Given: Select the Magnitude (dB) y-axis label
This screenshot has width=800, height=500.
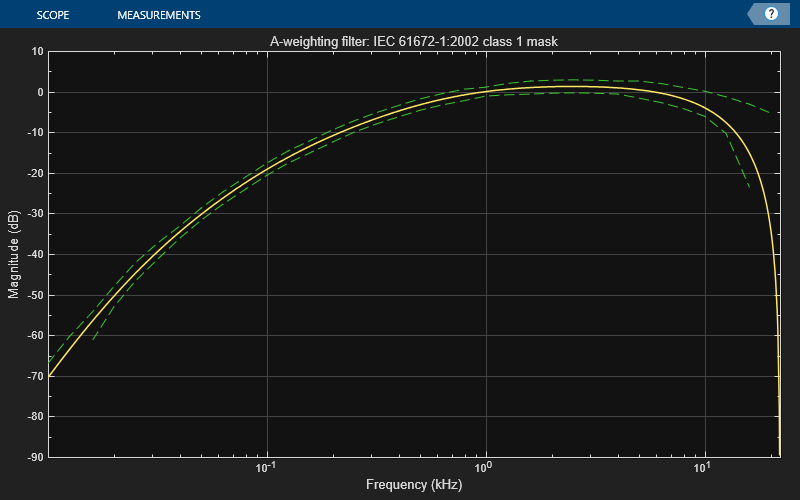Looking at the screenshot, I should [13, 254].
